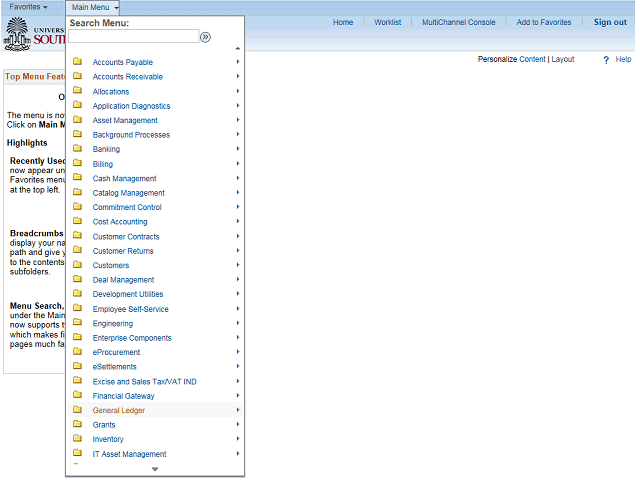This screenshot has height=480, width=640.
Task: Click the folder icon beside Engineering
Action: [x=78, y=322]
